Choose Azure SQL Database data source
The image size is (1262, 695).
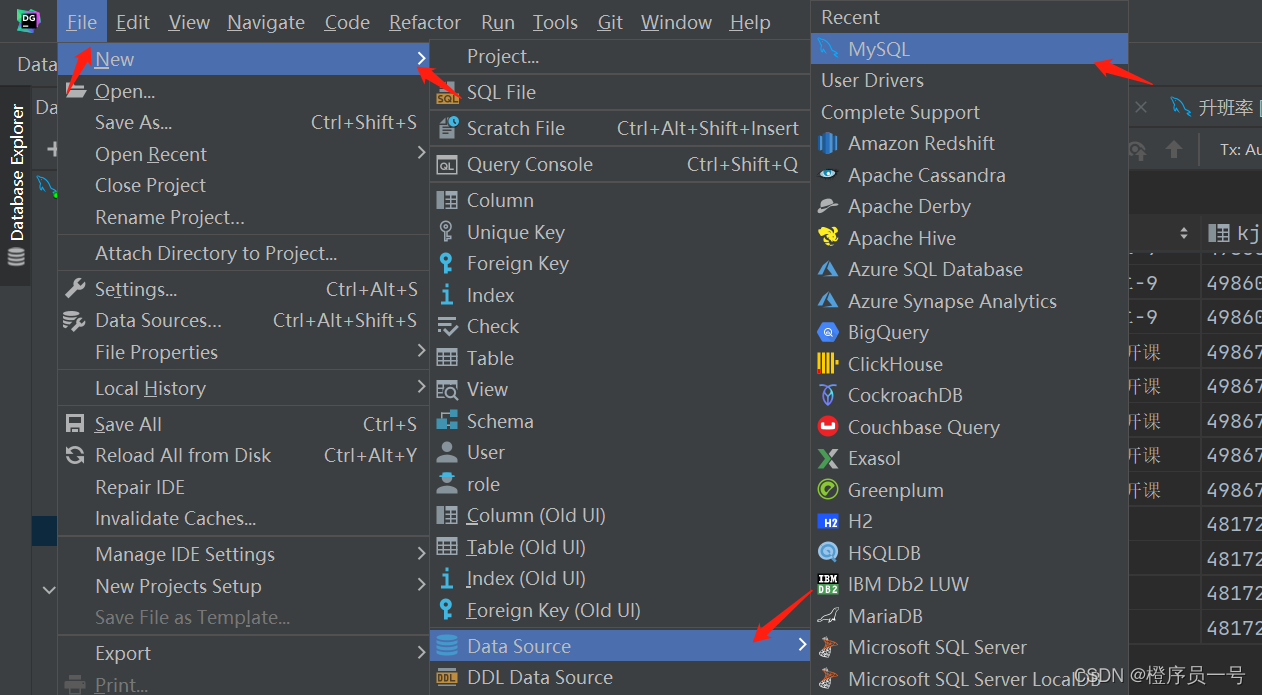969,269
